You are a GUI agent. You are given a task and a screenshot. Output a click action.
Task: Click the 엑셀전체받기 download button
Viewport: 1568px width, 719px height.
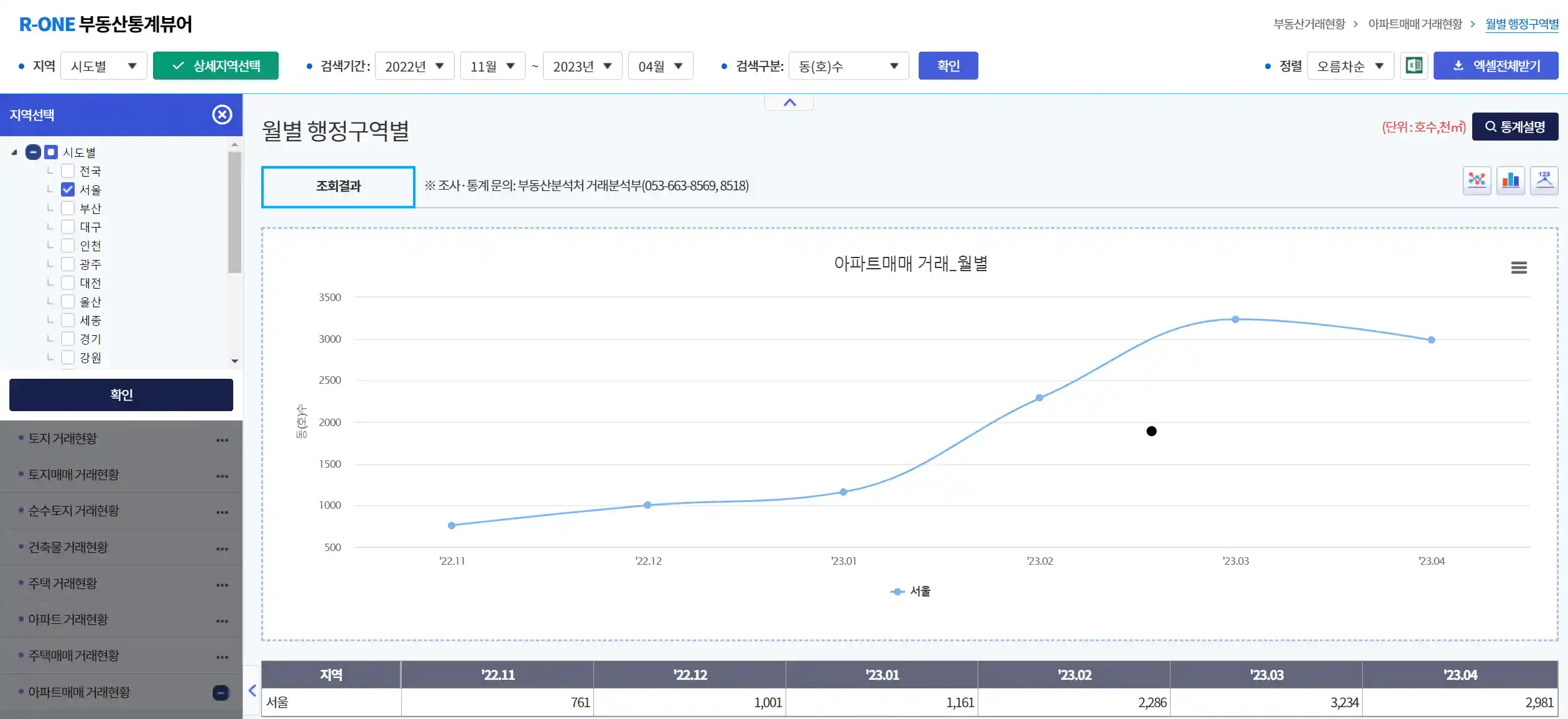(1496, 66)
